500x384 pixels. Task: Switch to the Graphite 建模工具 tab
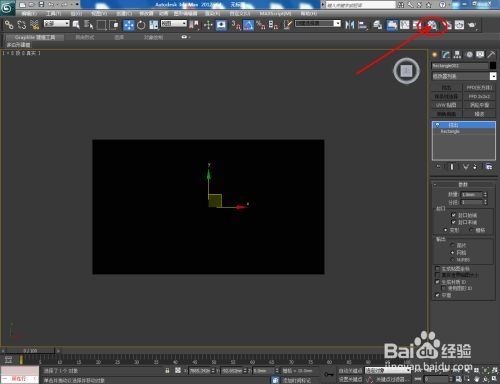pyautogui.click(x=35, y=37)
